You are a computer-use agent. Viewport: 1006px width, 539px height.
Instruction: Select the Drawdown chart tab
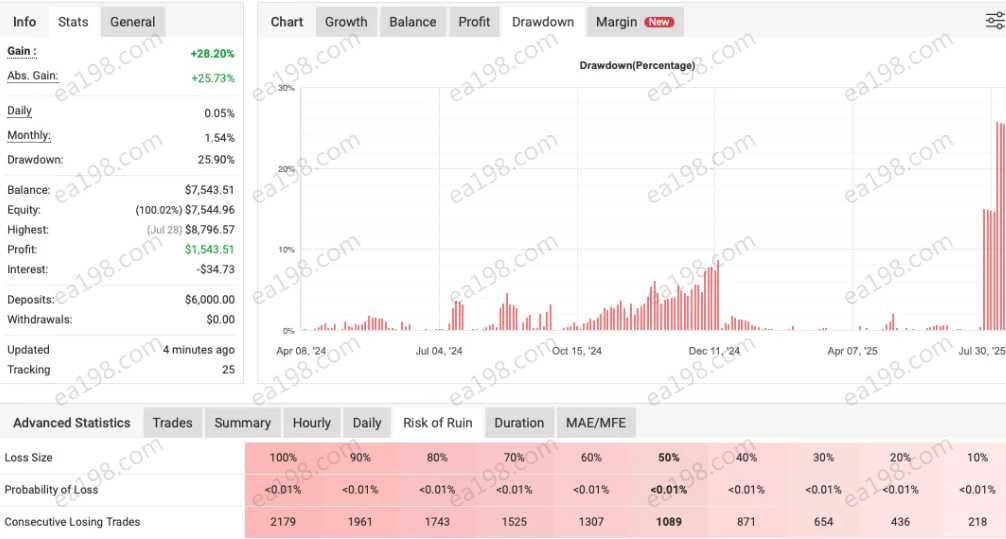point(542,22)
